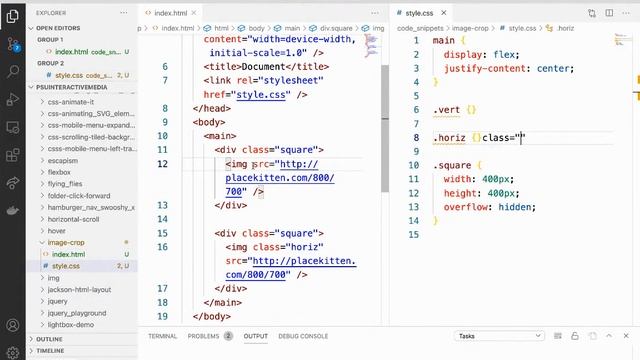Close the index.html tab
This screenshot has width=640, height=360.
(x=194, y=13)
